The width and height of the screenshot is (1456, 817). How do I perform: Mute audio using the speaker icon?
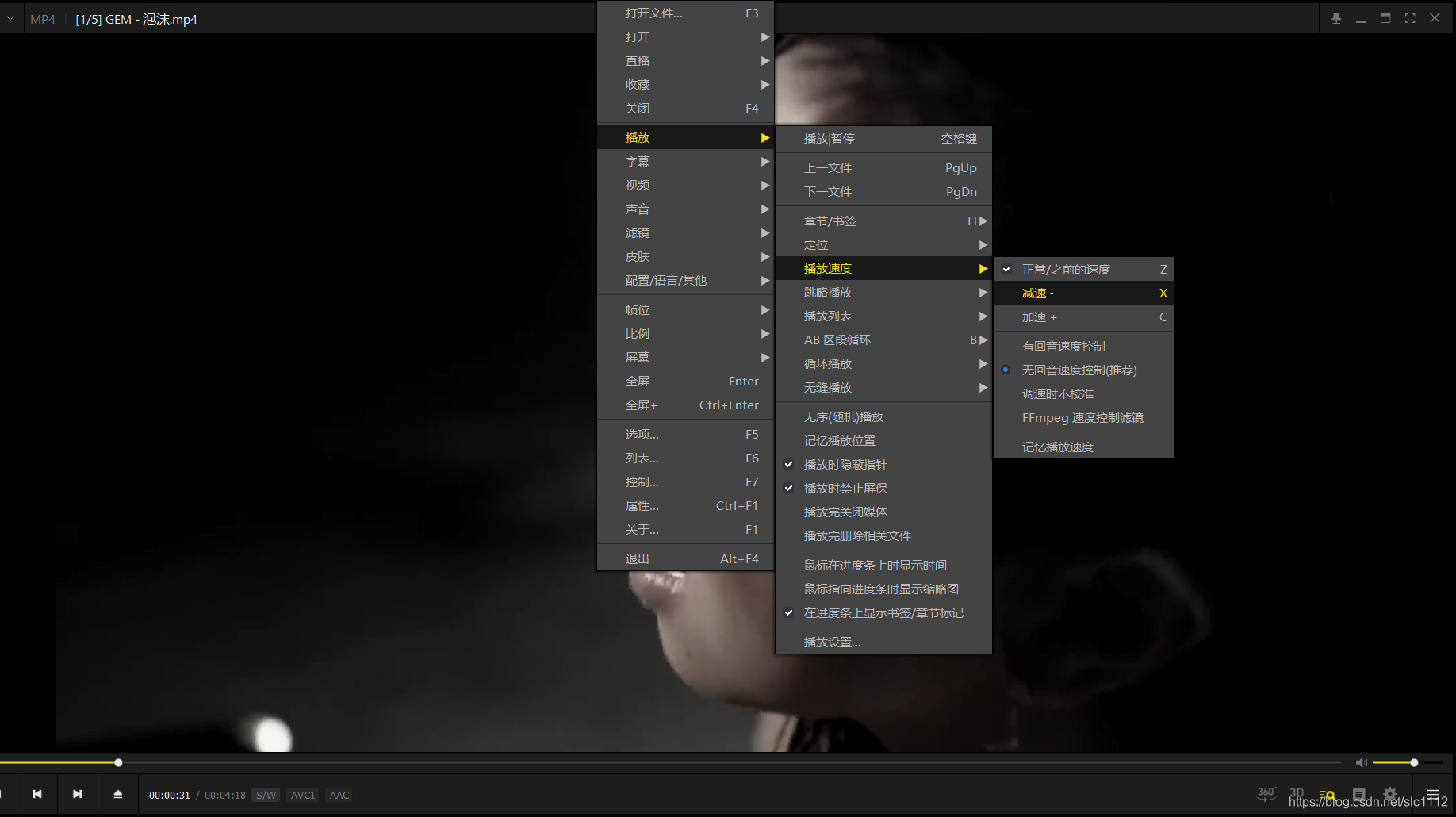click(1361, 762)
